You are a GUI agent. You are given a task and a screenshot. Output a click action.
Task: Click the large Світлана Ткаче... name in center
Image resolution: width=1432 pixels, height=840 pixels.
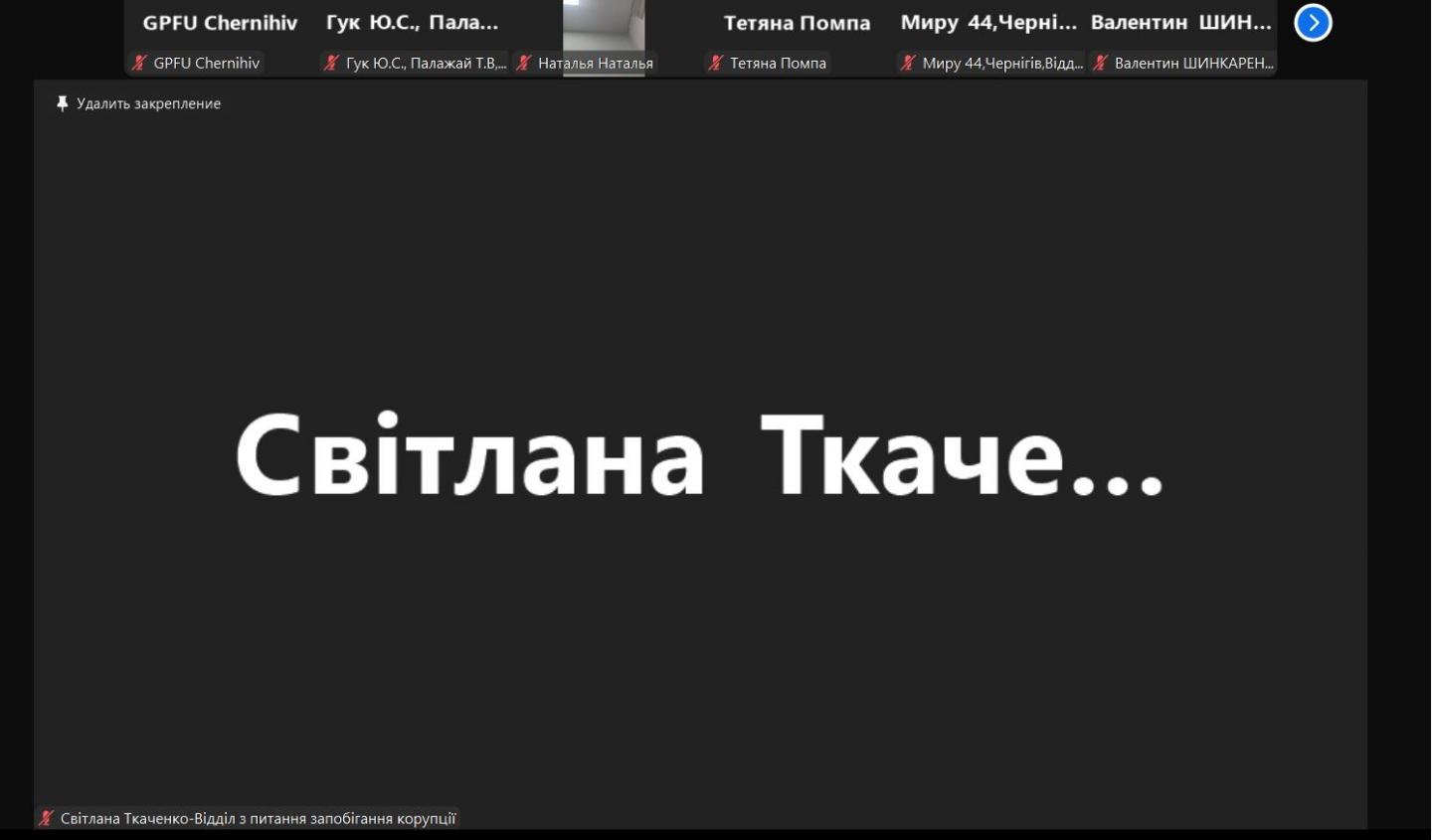(699, 454)
